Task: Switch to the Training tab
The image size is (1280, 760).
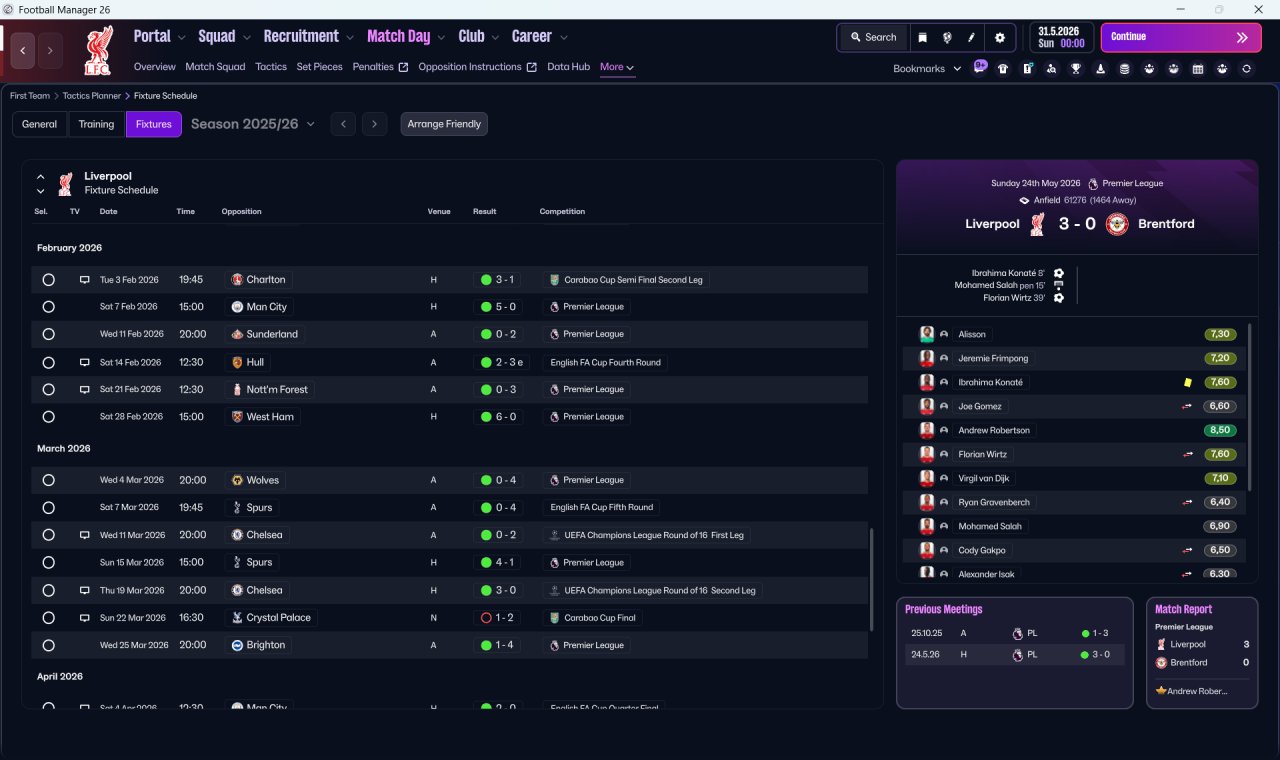Action: [x=96, y=124]
